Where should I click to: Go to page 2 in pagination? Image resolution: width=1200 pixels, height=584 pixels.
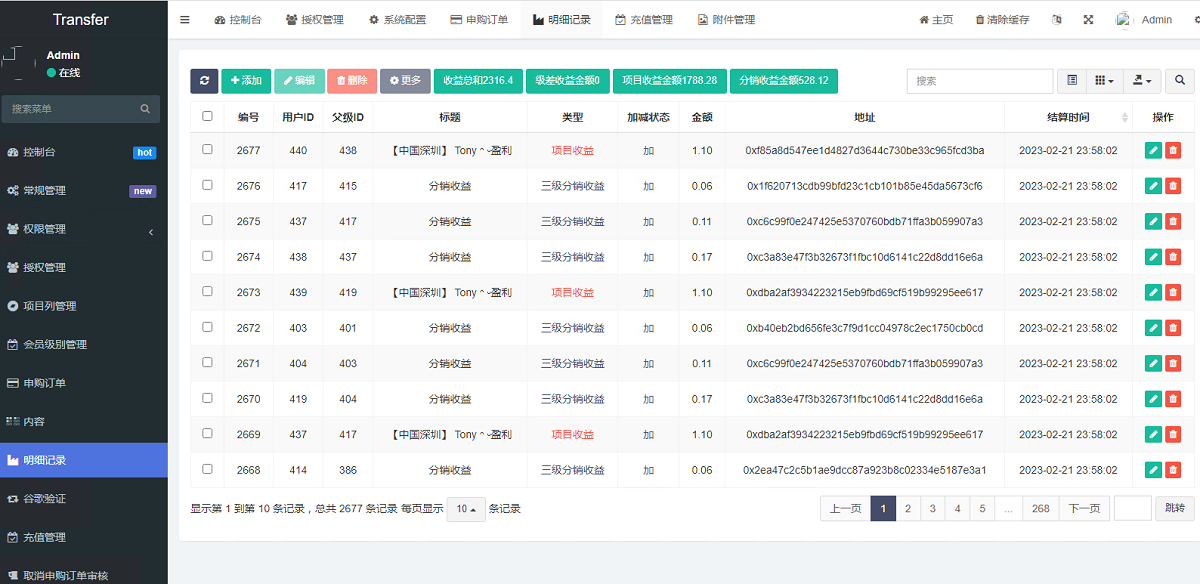[908, 509]
